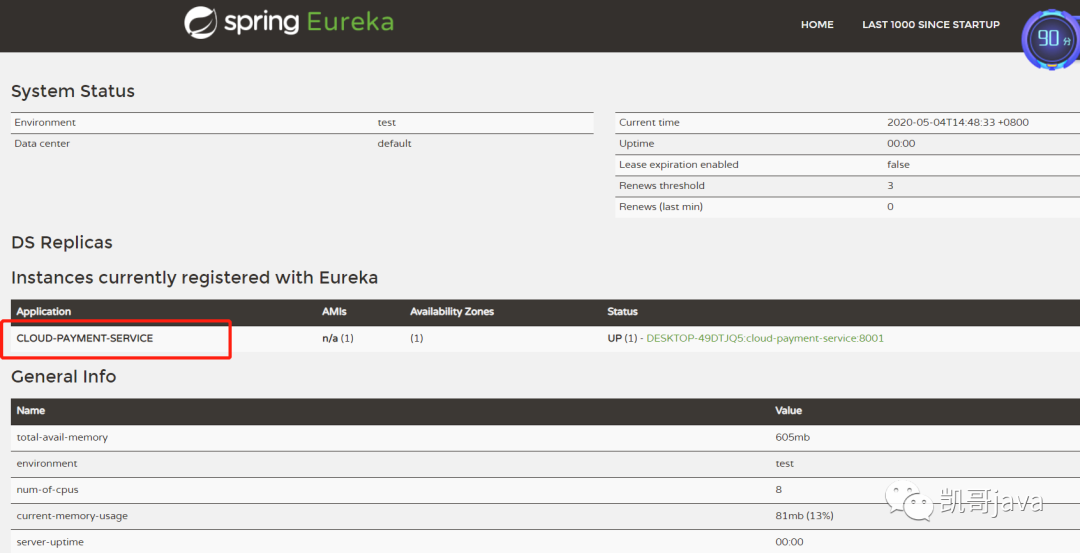Click the System Status heading
The width and height of the screenshot is (1080, 553).
point(73,91)
